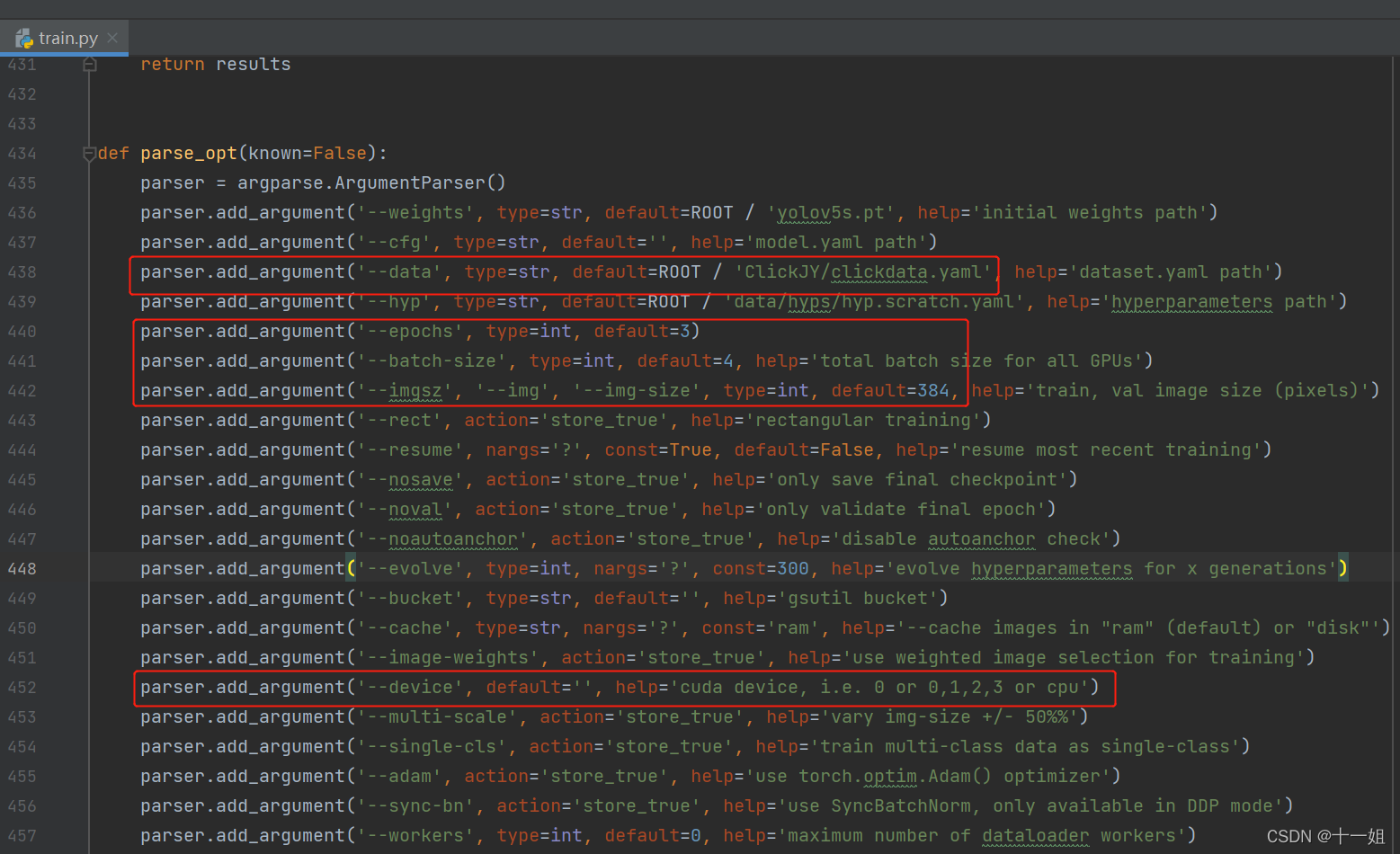Close the train.py tab
Image resolution: width=1400 pixels, height=854 pixels.
[112, 38]
